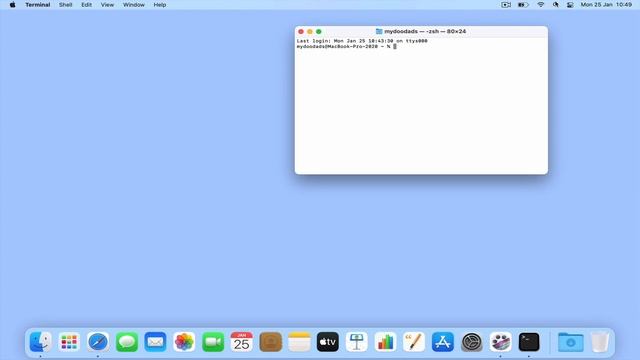This screenshot has width=640, height=360.
Task: Click the screen recording menu bar icon
Action: click(x=506, y=5)
